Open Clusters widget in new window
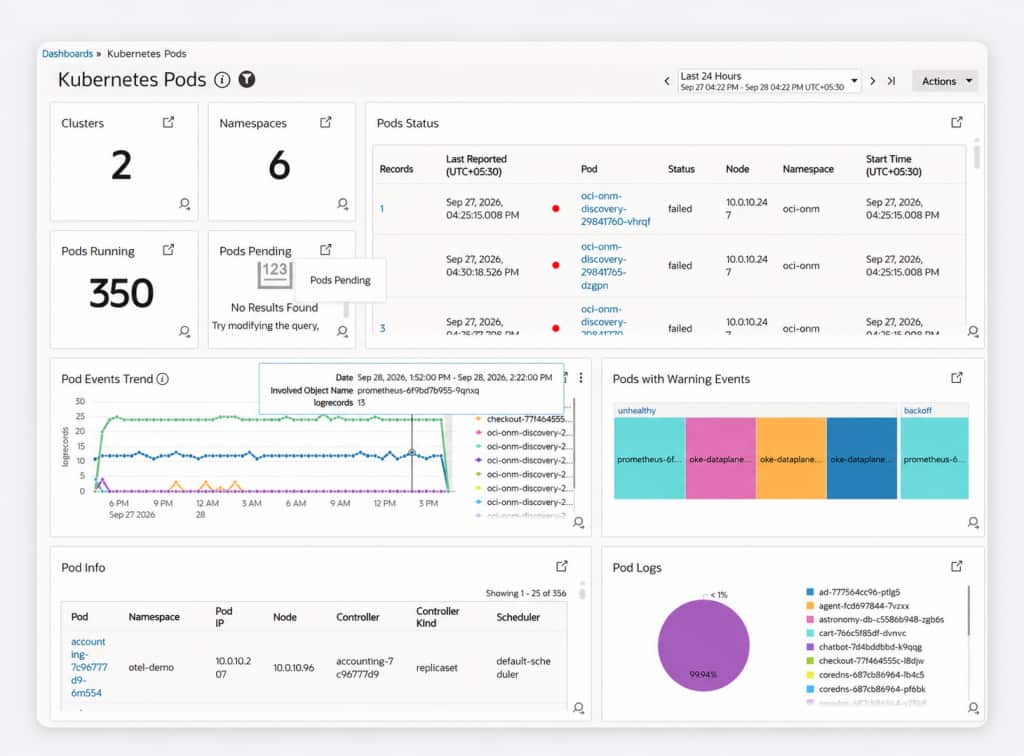This screenshot has width=1024, height=756. click(168, 122)
